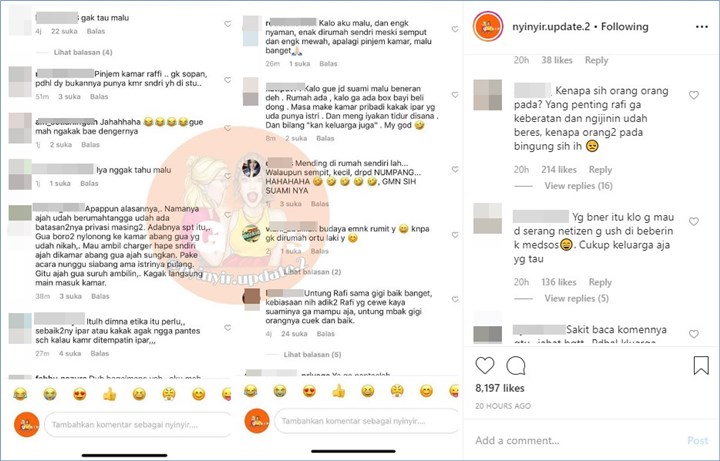This screenshot has height=461, width=720.
Task: Insert the heart-eyes emoji in the middle panel
Action: 309,391
